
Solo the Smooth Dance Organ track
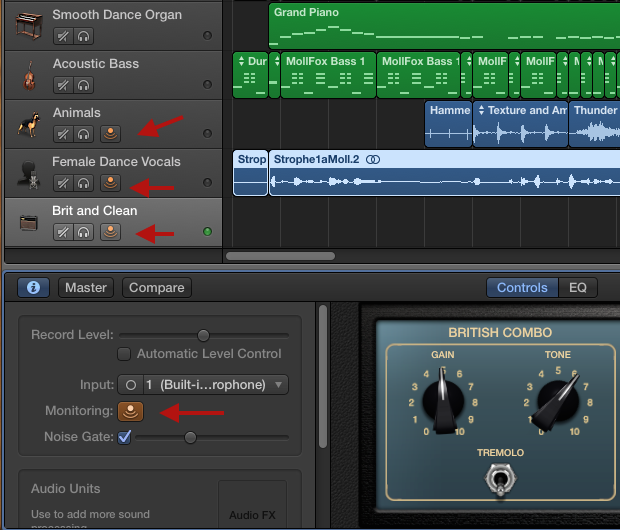pos(83,36)
